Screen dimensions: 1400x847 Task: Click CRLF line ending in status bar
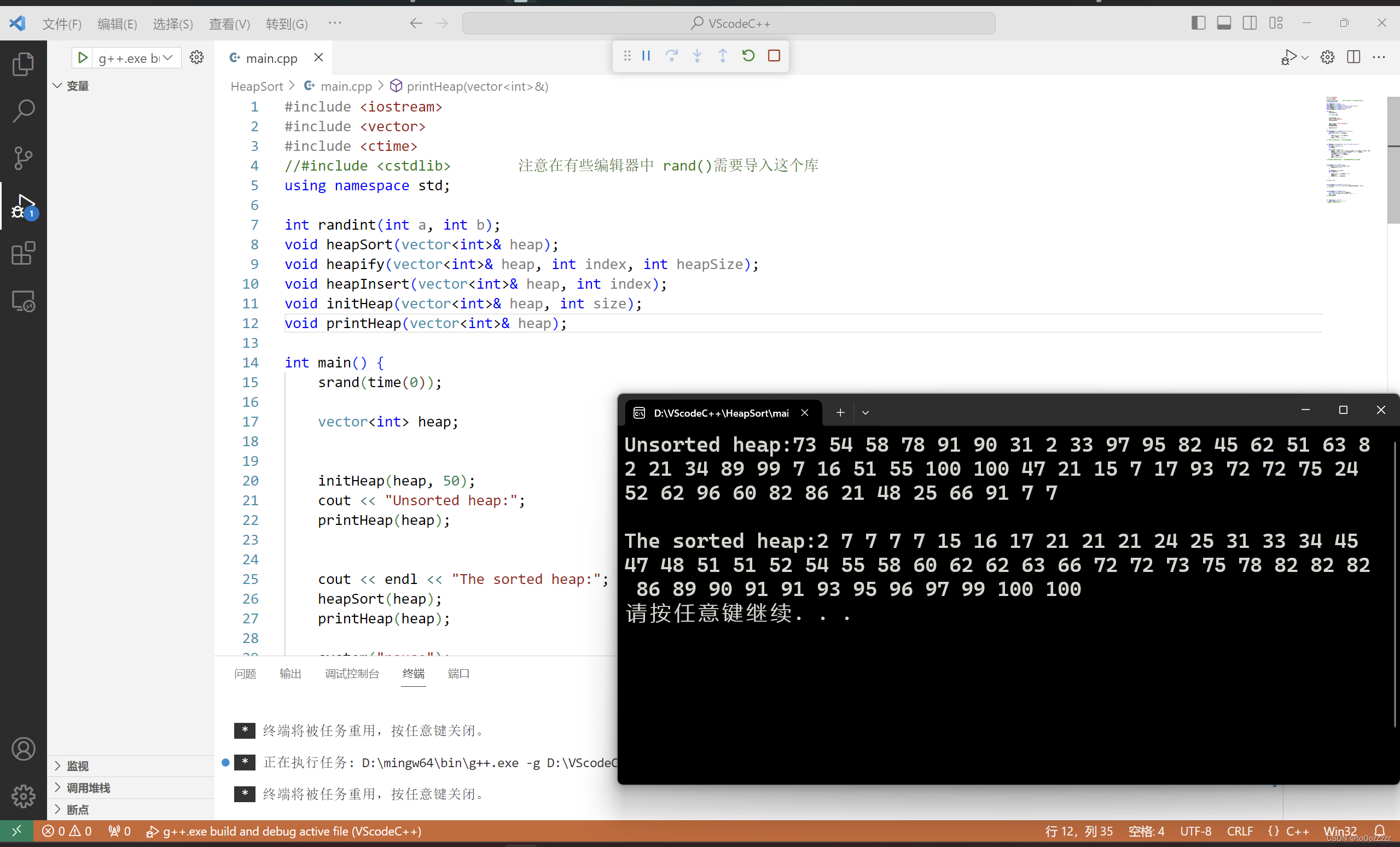pyautogui.click(x=1239, y=831)
